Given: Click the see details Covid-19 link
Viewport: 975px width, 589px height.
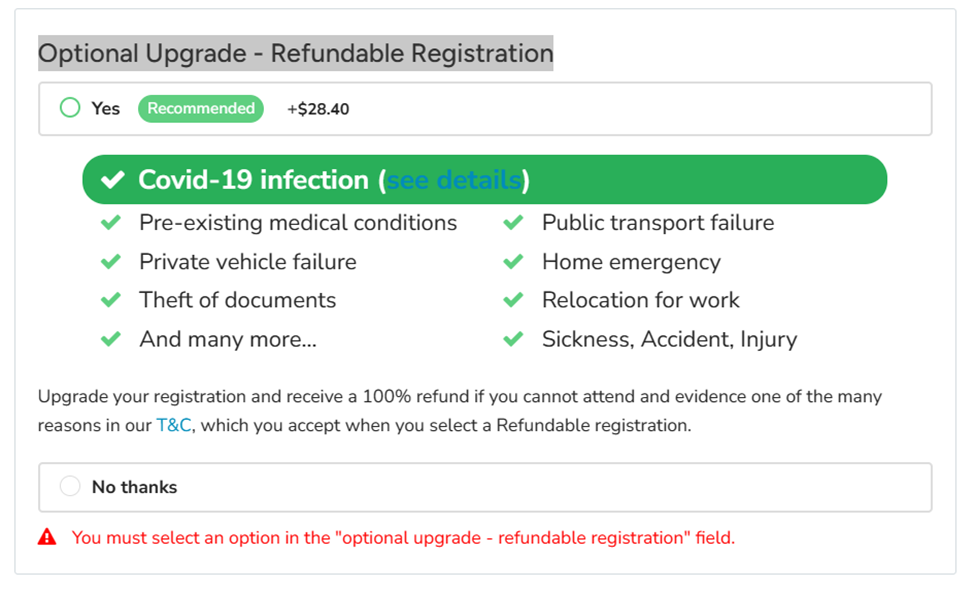Looking at the screenshot, I should [x=454, y=180].
